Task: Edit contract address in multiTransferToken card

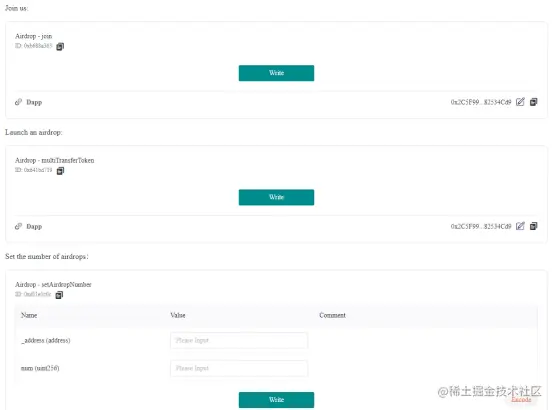Action: coord(520,226)
